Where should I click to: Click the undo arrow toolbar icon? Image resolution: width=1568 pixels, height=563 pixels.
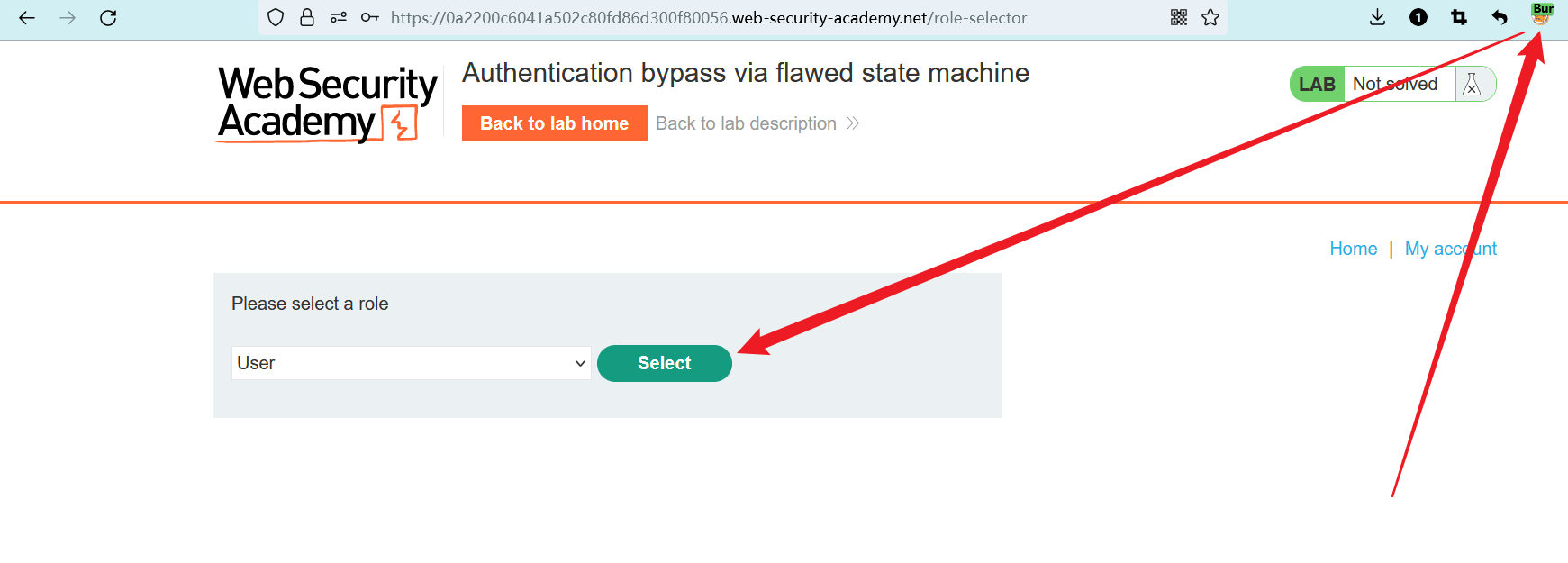1500,17
